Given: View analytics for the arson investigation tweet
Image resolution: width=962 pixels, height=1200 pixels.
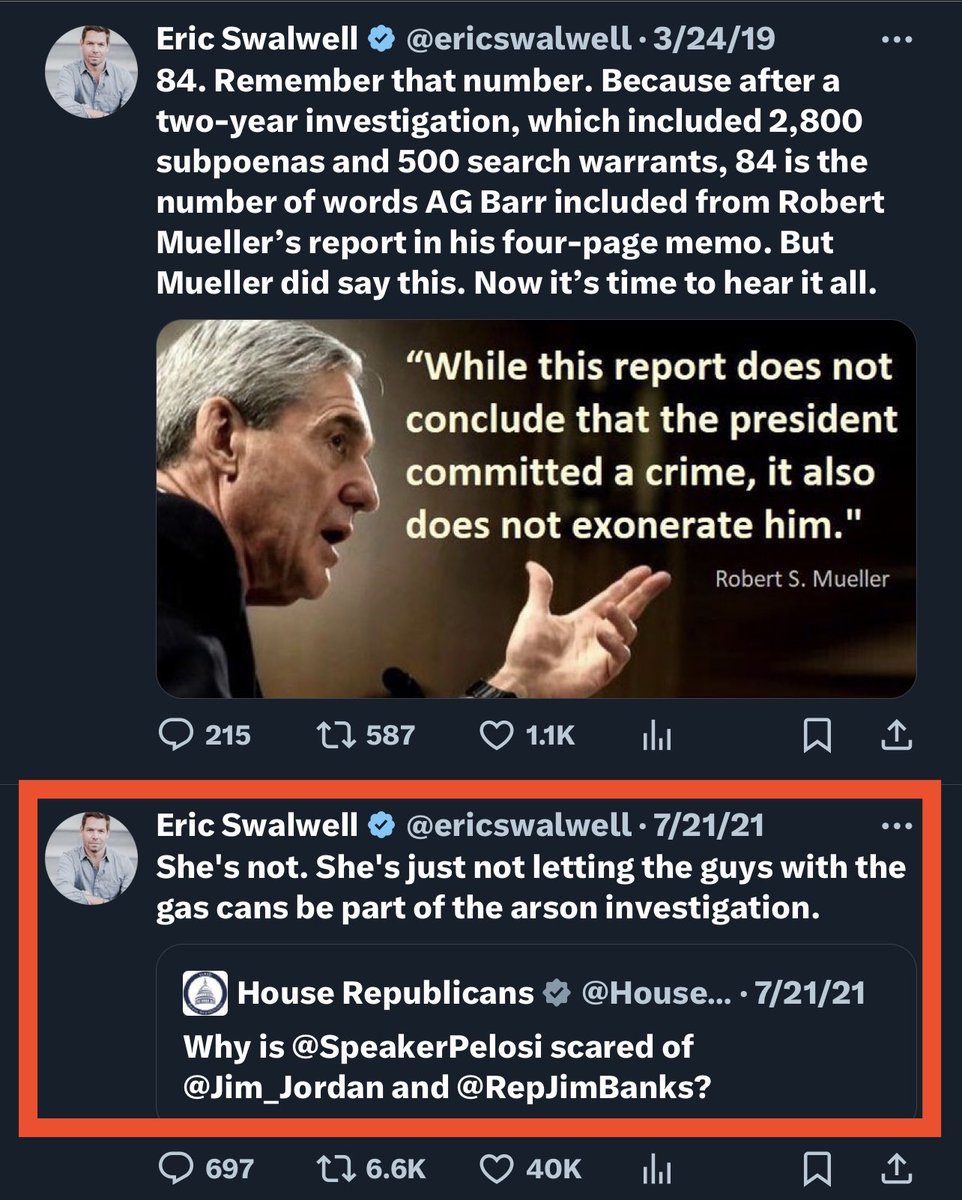Looking at the screenshot, I should [656, 1169].
